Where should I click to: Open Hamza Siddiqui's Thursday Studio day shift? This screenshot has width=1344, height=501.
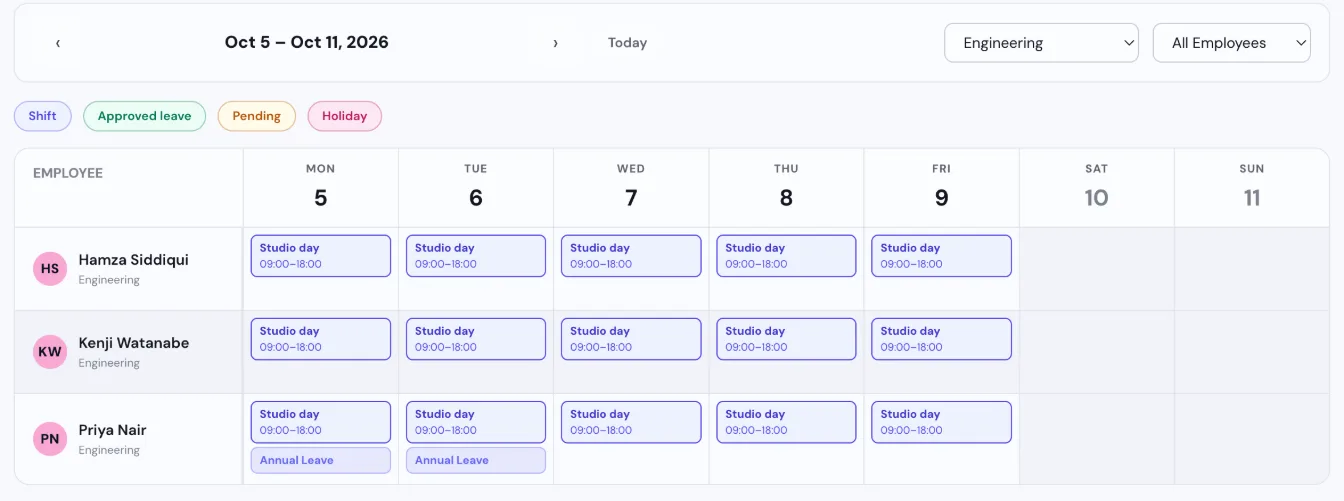[786, 256]
